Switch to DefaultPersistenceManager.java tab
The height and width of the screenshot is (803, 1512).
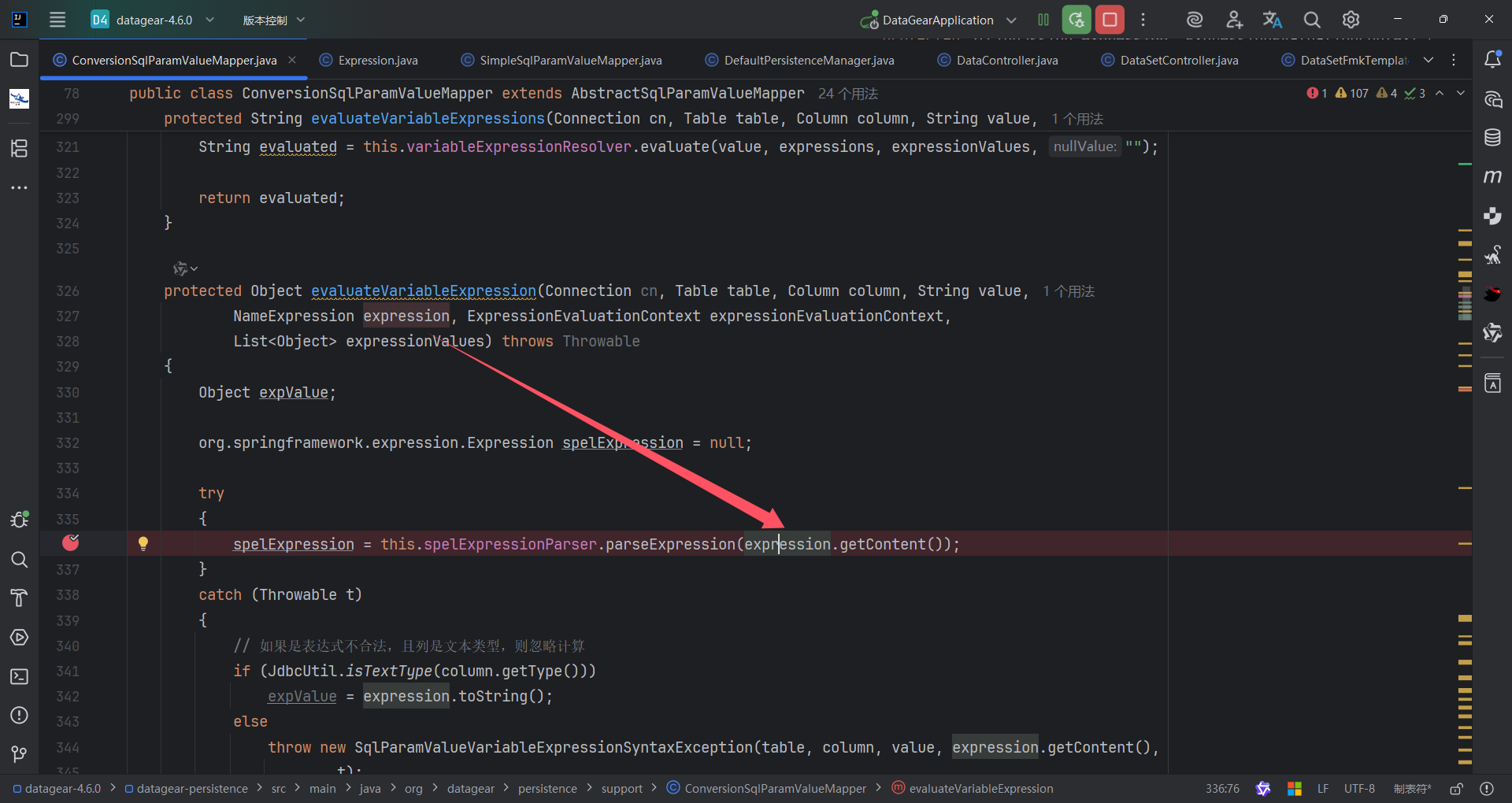(799, 60)
